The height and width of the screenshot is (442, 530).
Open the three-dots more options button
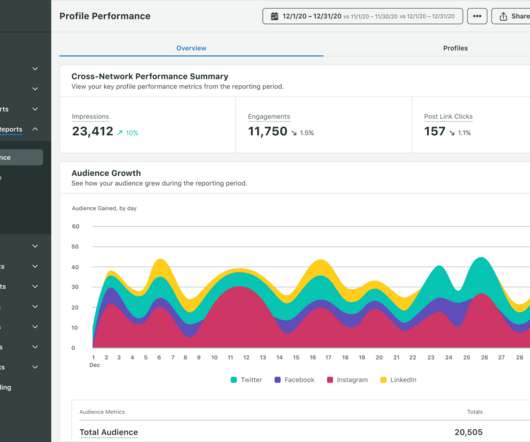pyautogui.click(x=477, y=16)
